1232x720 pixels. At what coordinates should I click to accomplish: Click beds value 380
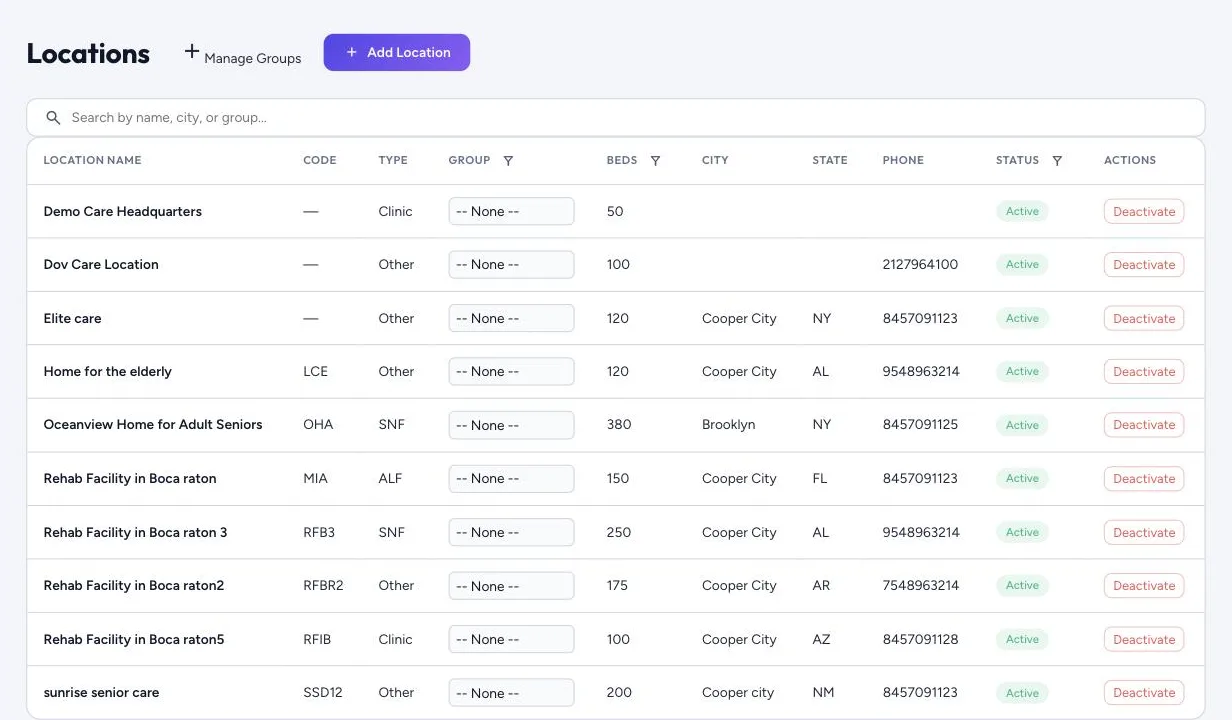click(x=619, y=425)
